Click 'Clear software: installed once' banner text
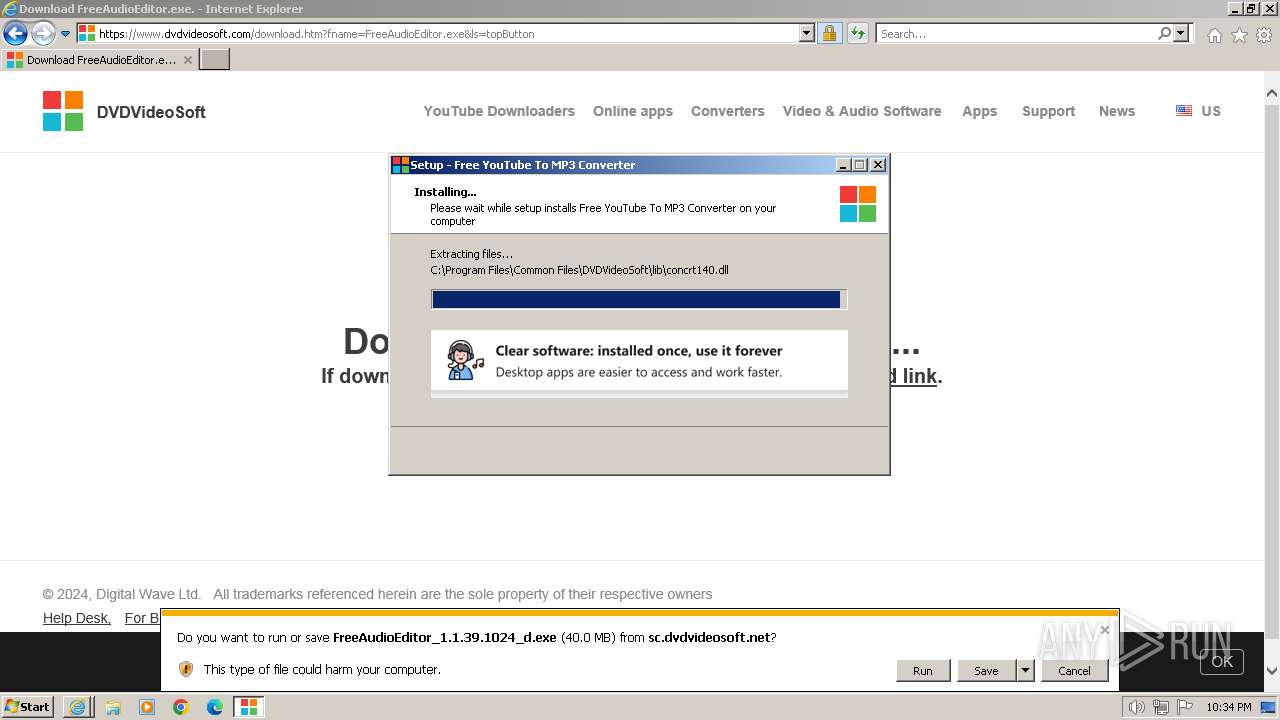Viewport: 1280px width, 720px height. [x=639, y=351]
